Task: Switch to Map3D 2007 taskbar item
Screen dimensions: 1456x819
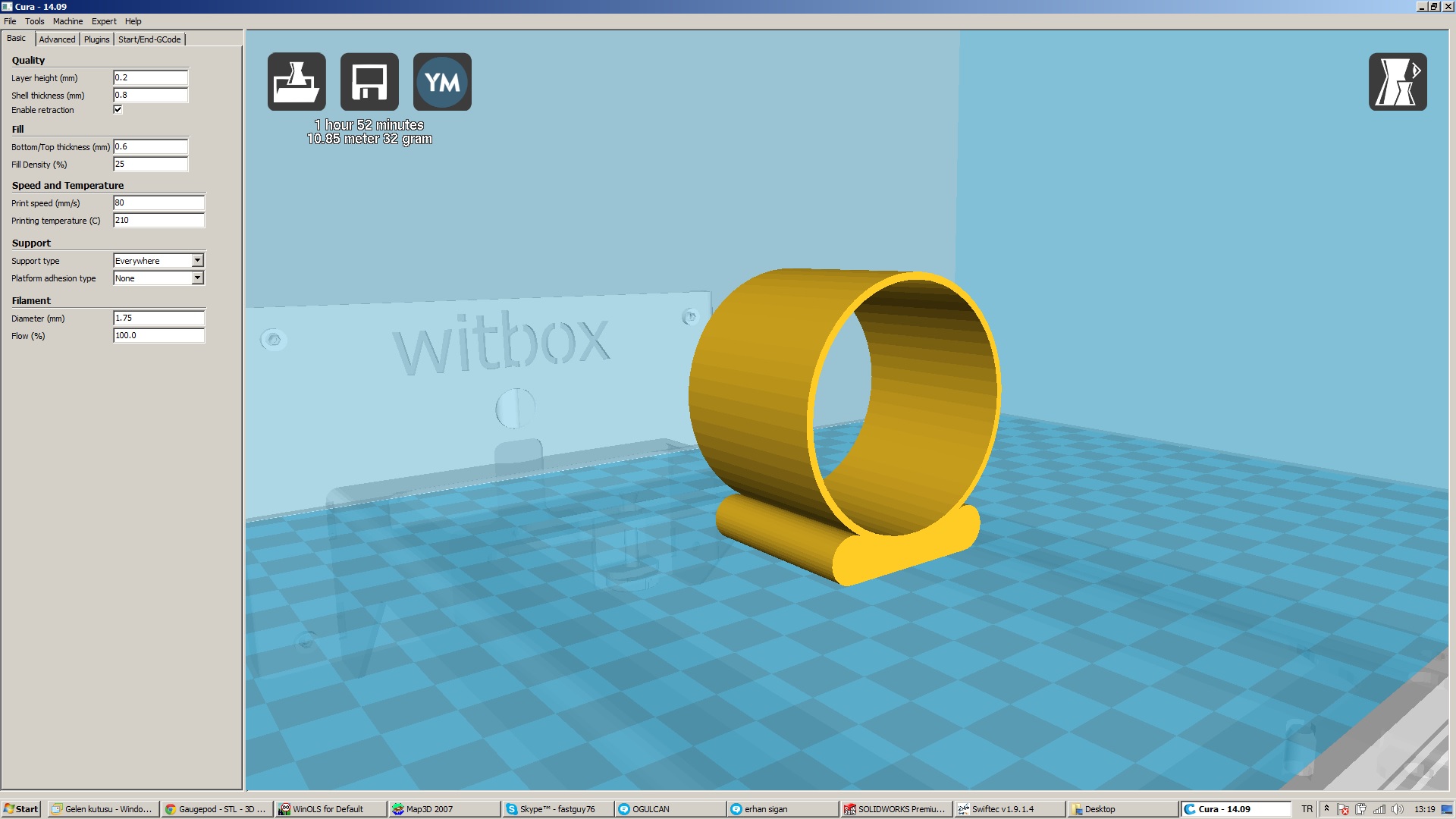Action: (444, 809)
